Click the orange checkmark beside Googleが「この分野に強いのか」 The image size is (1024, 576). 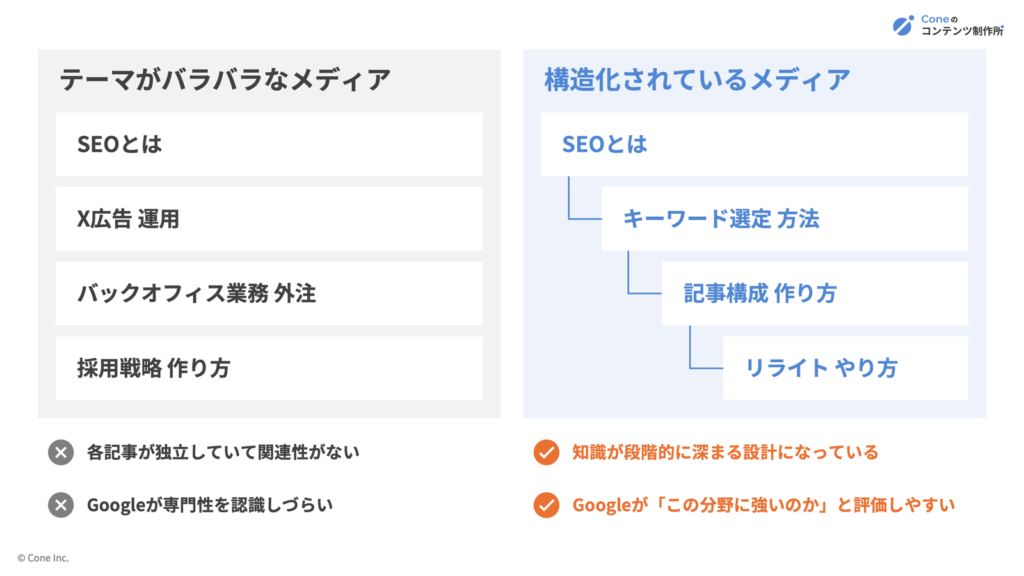pos(546,505)
